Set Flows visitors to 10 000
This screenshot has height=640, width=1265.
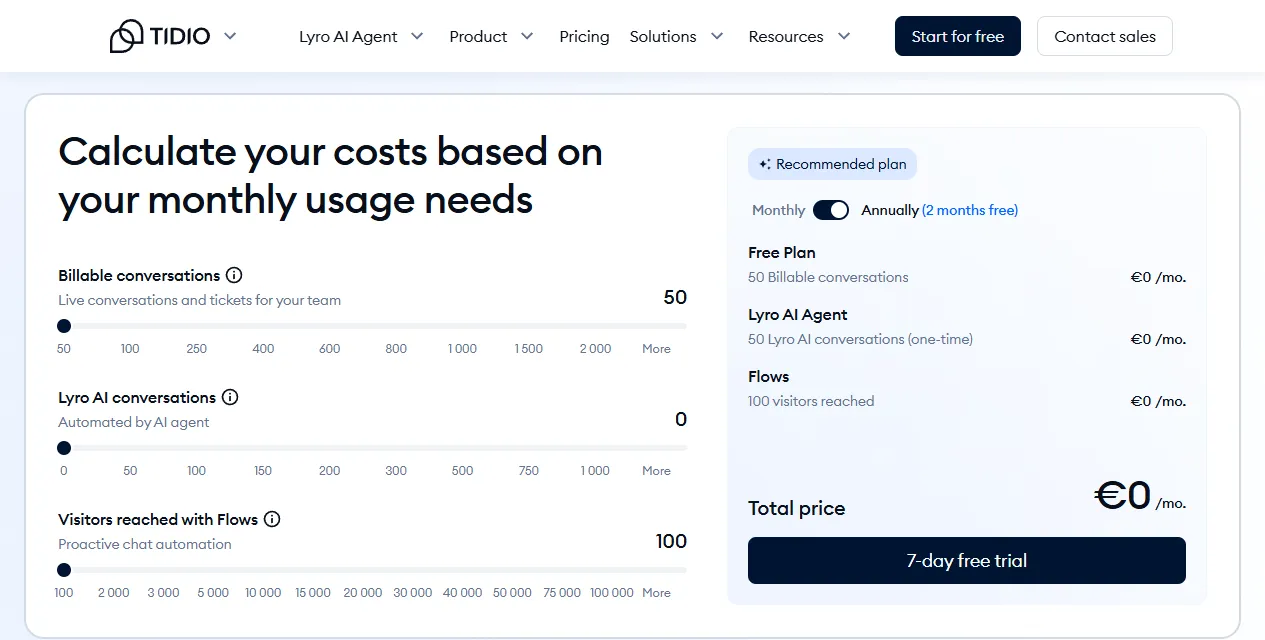263,593
